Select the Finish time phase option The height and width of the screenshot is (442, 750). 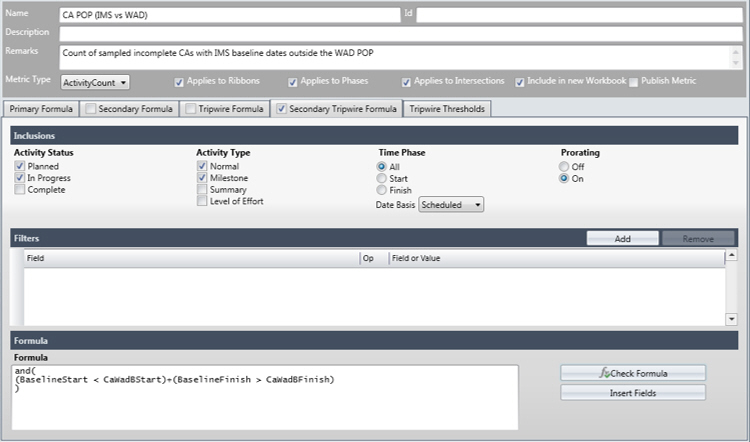(381, 190)
